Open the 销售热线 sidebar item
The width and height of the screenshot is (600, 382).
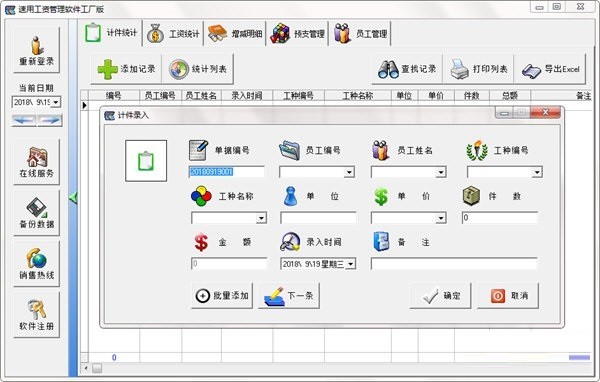tap(37, 264)
